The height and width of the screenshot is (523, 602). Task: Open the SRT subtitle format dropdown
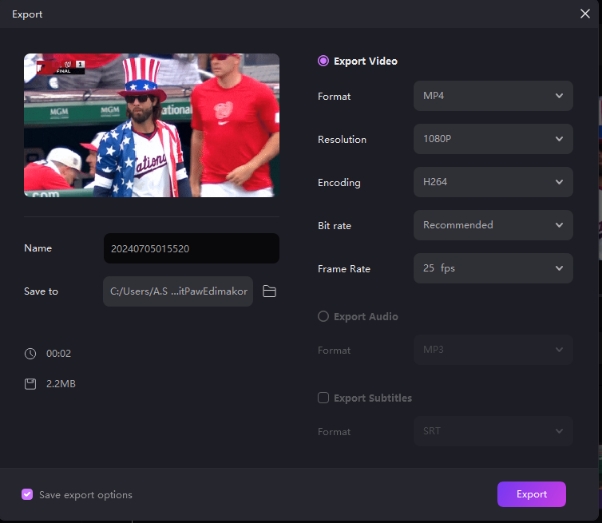tap(492, 431)
